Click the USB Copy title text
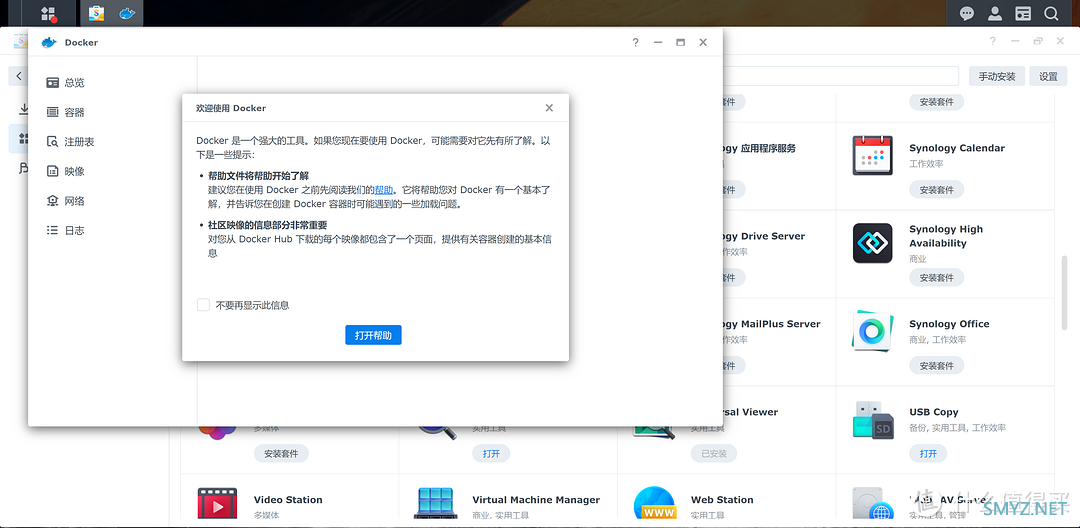Screen dimensions: 1080x528 point(933,412)
